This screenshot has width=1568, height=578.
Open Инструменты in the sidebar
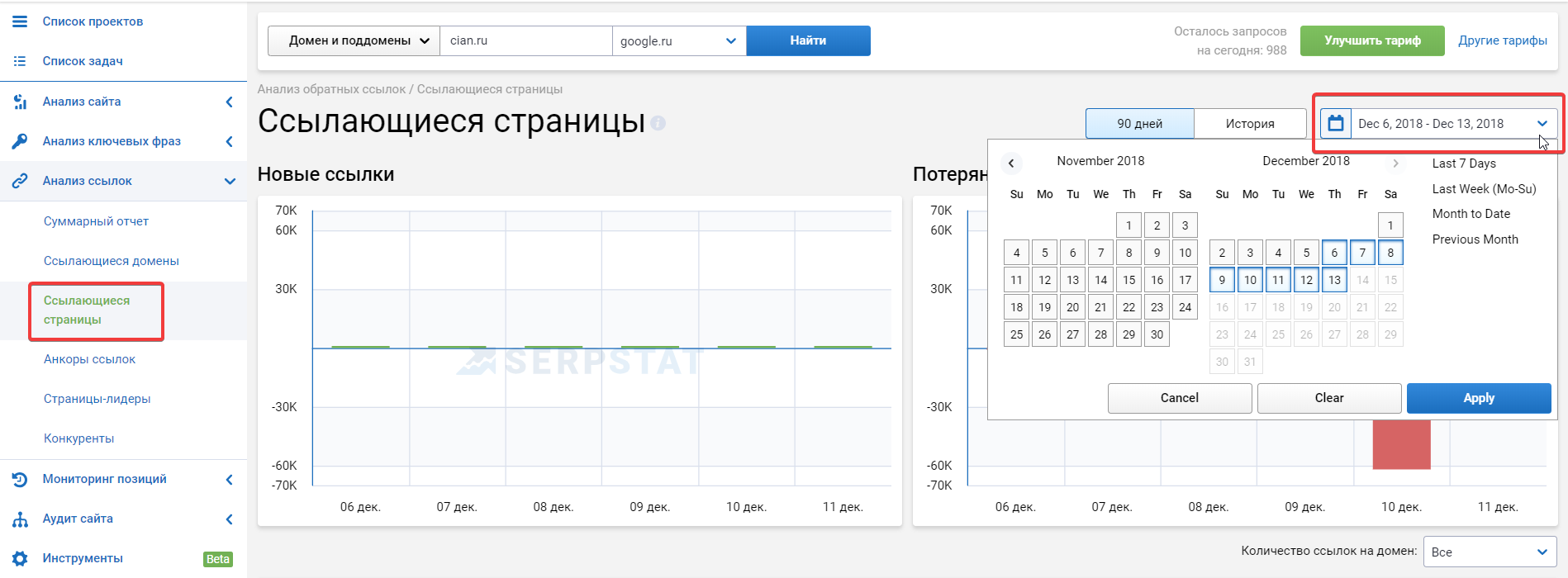[x=83, y=558]
